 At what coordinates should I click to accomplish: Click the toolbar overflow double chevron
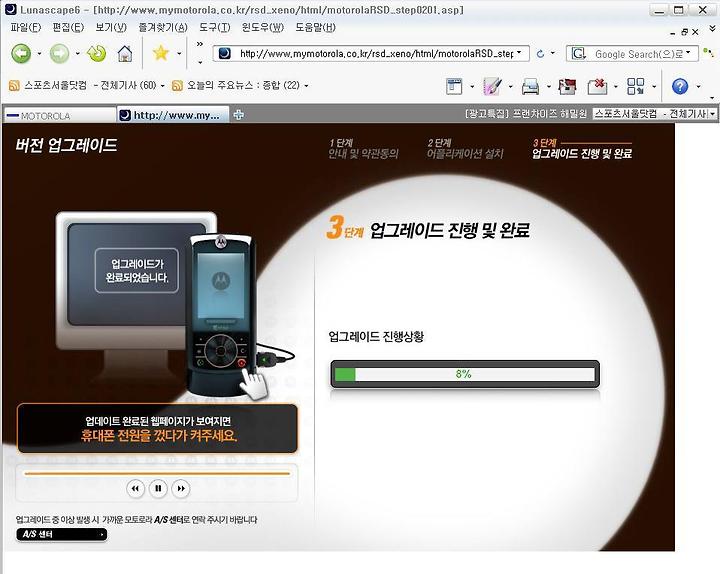(200, 44)
